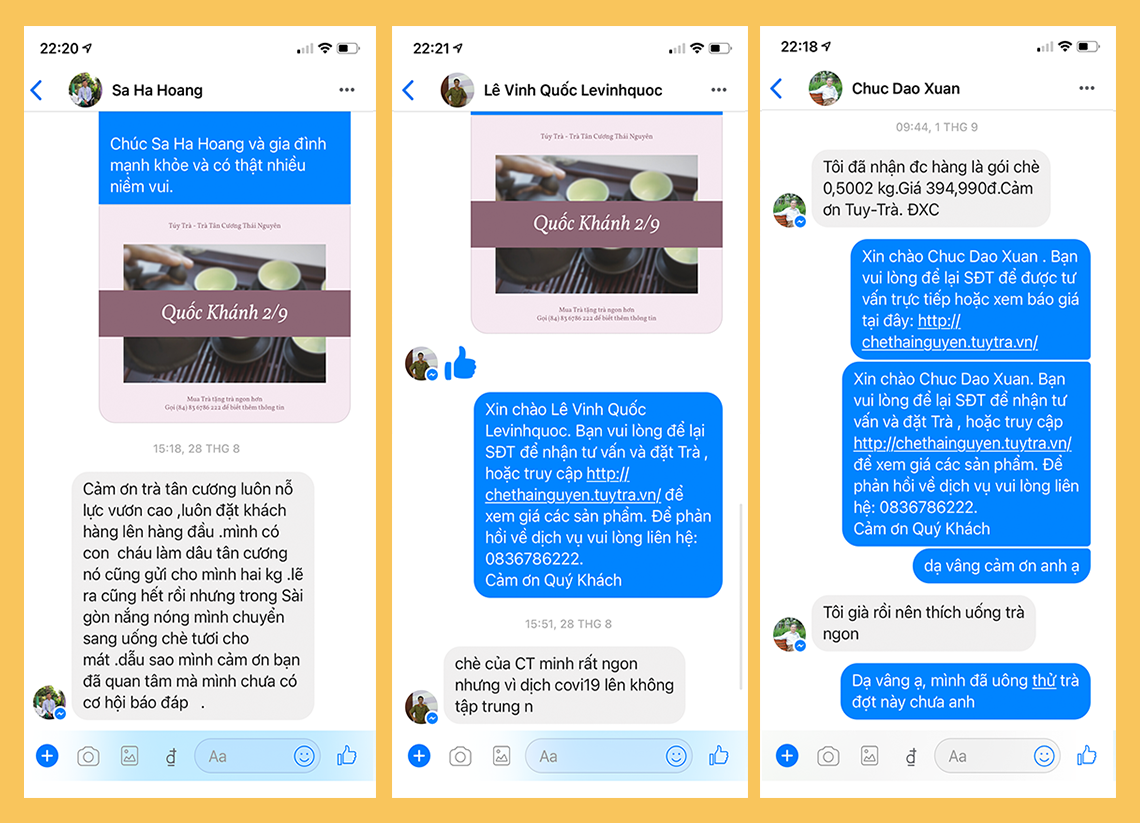Image resolution: width=1140 pixels, height=823 pixels.
Task: Open Sa Ha Hoang profile avatar in header
Action: (x=85, y=90)
